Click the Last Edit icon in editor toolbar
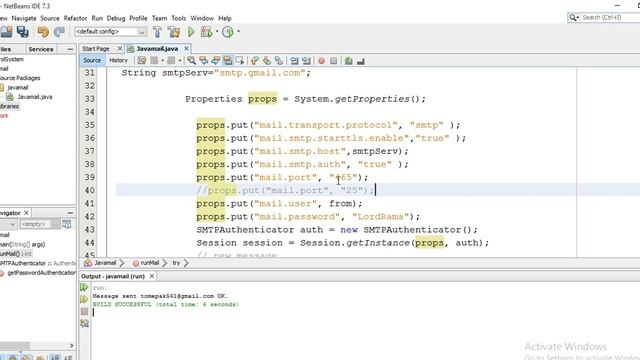The width and height of the screenshot is (640, 360). (142, 61)
